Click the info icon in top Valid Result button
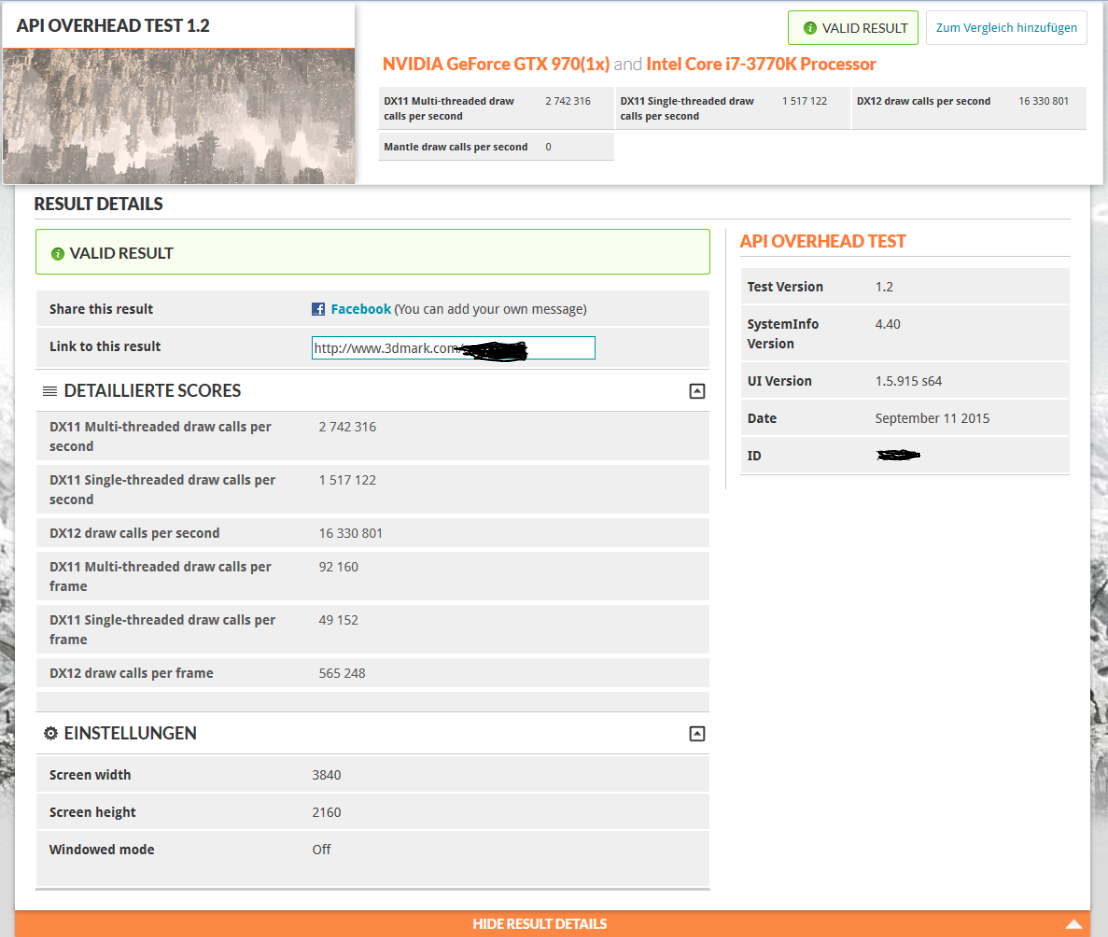Screen dimensions: 1108x937 (810, 28)
